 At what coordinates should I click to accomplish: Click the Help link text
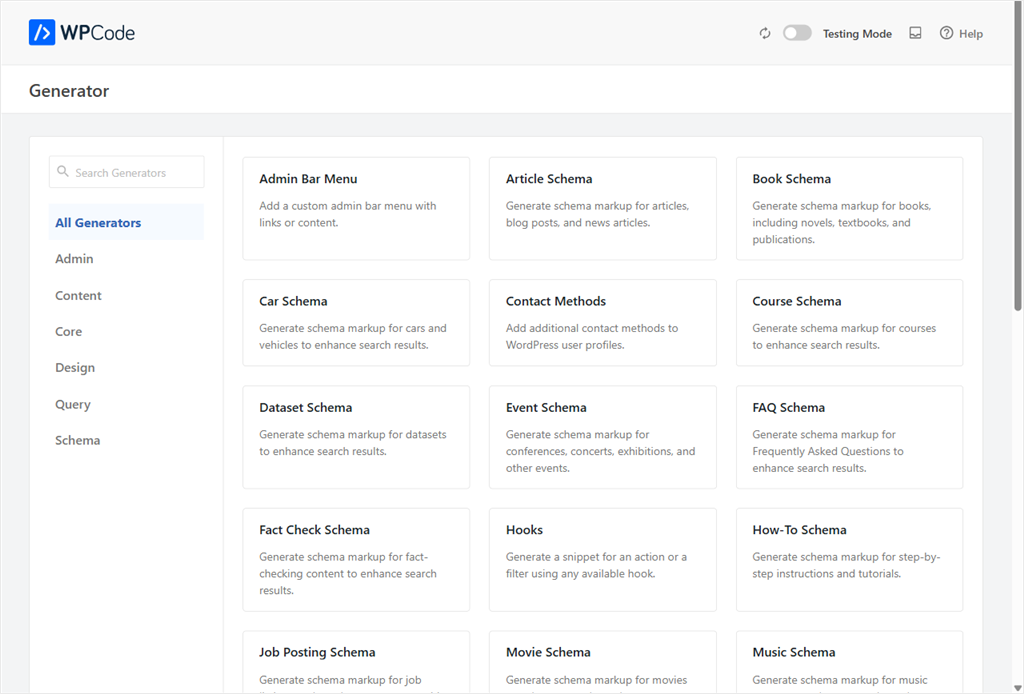coord(970,34)
